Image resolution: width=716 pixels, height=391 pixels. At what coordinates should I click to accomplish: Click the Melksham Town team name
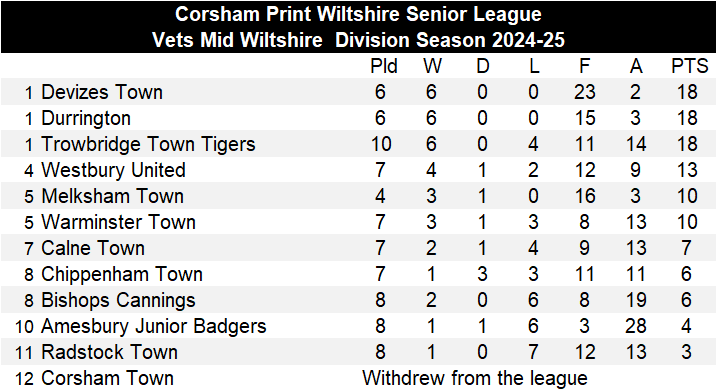112,196
